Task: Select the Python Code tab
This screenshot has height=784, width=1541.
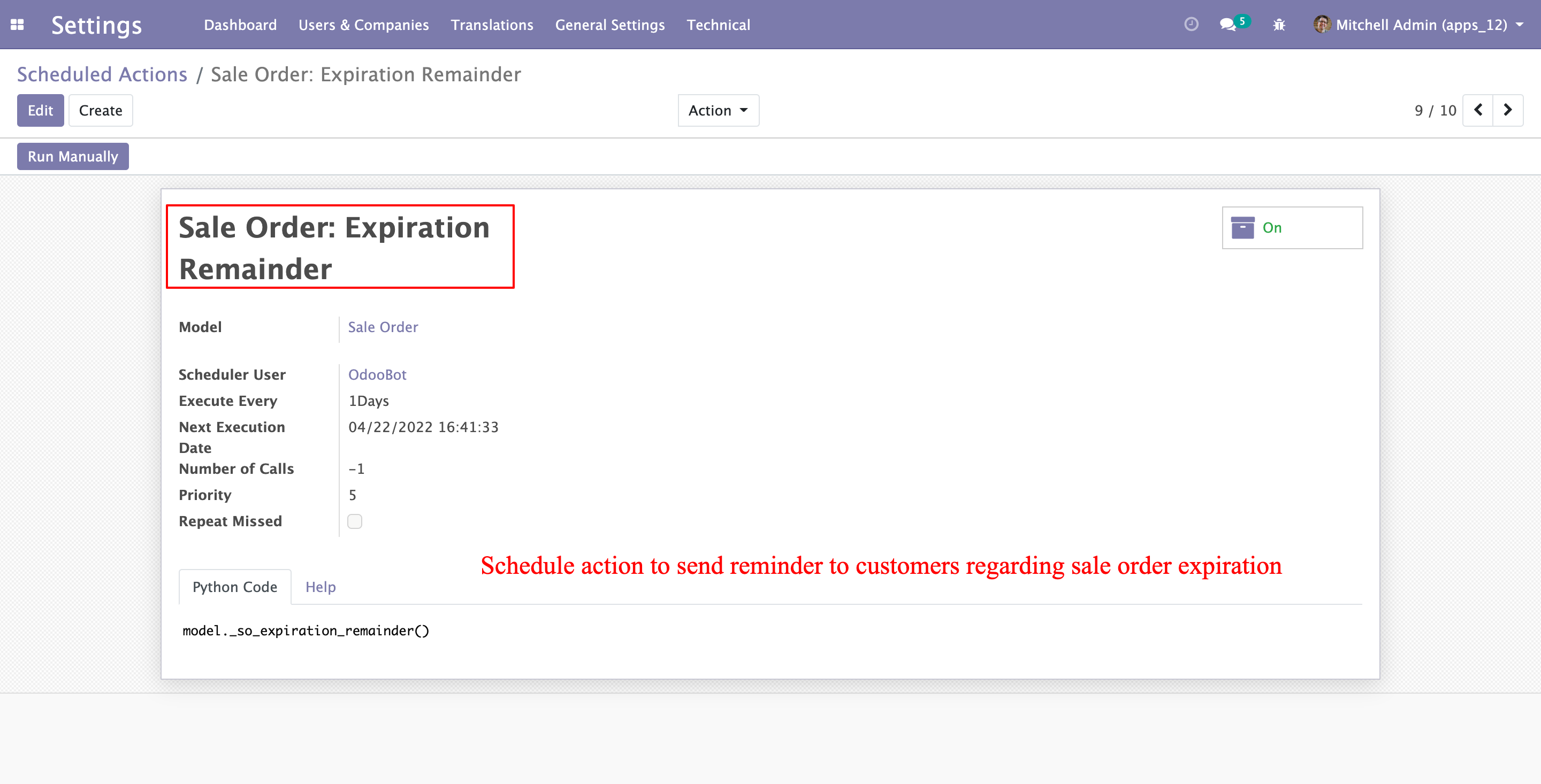Action: (x=234, y=587)
